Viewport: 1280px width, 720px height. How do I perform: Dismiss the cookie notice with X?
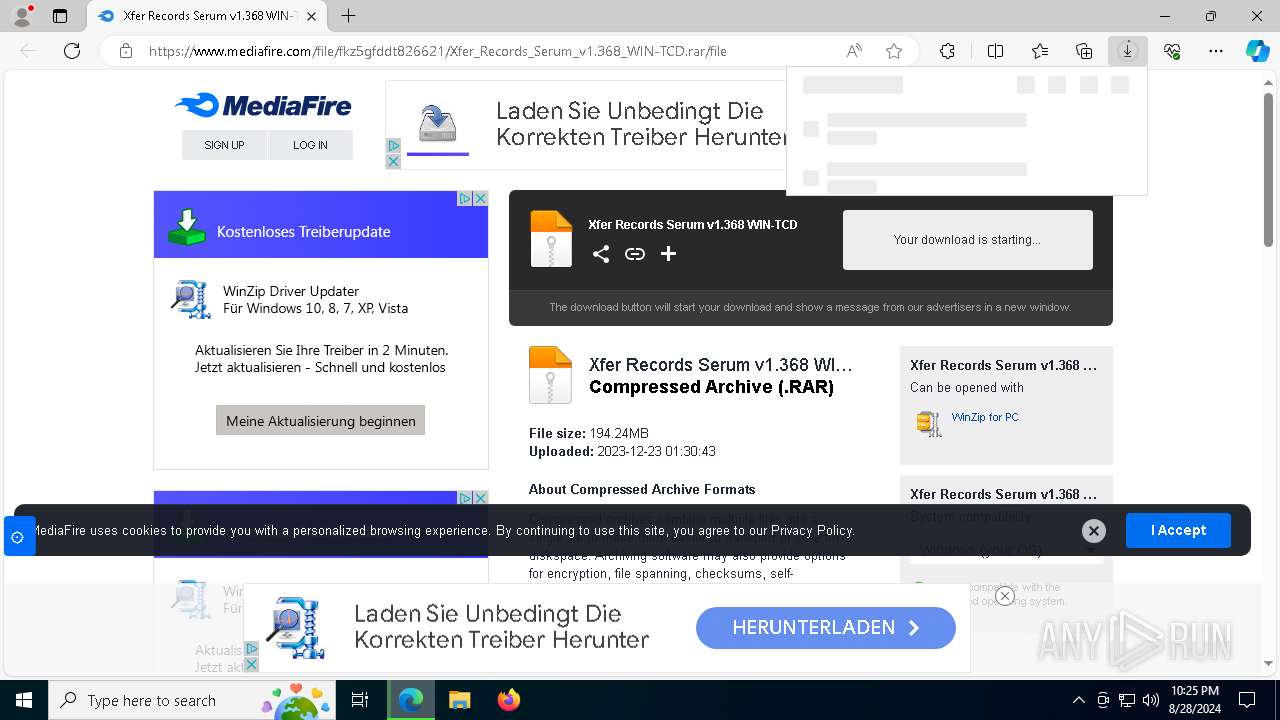(1094, 531)
